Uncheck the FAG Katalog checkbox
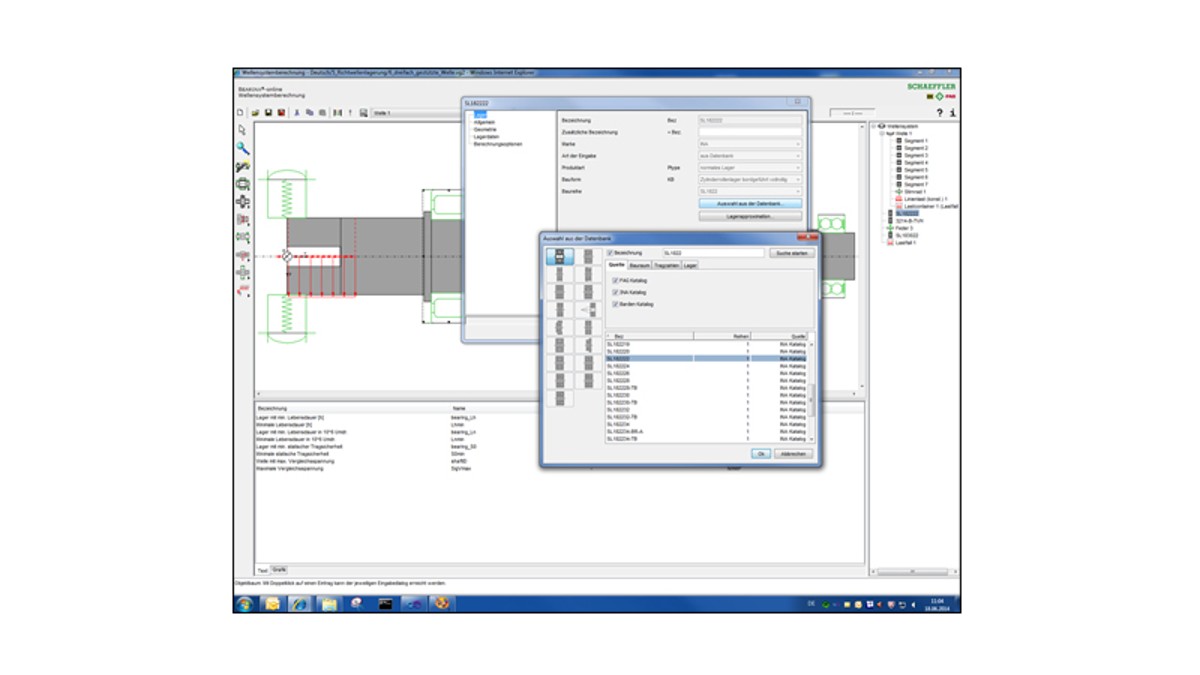 coord(615,280)
